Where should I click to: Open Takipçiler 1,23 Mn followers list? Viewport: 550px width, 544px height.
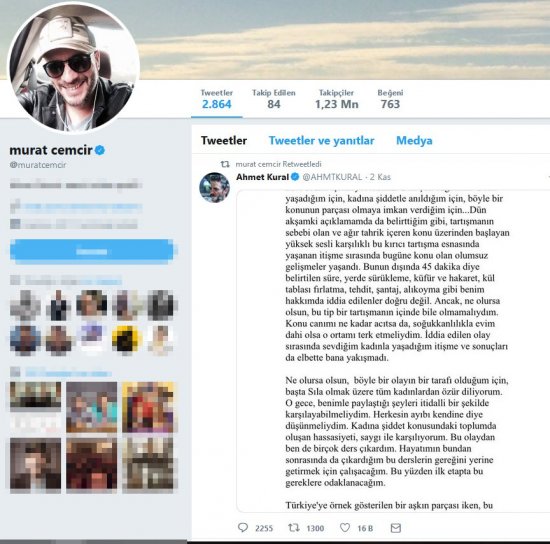[336, 99]
